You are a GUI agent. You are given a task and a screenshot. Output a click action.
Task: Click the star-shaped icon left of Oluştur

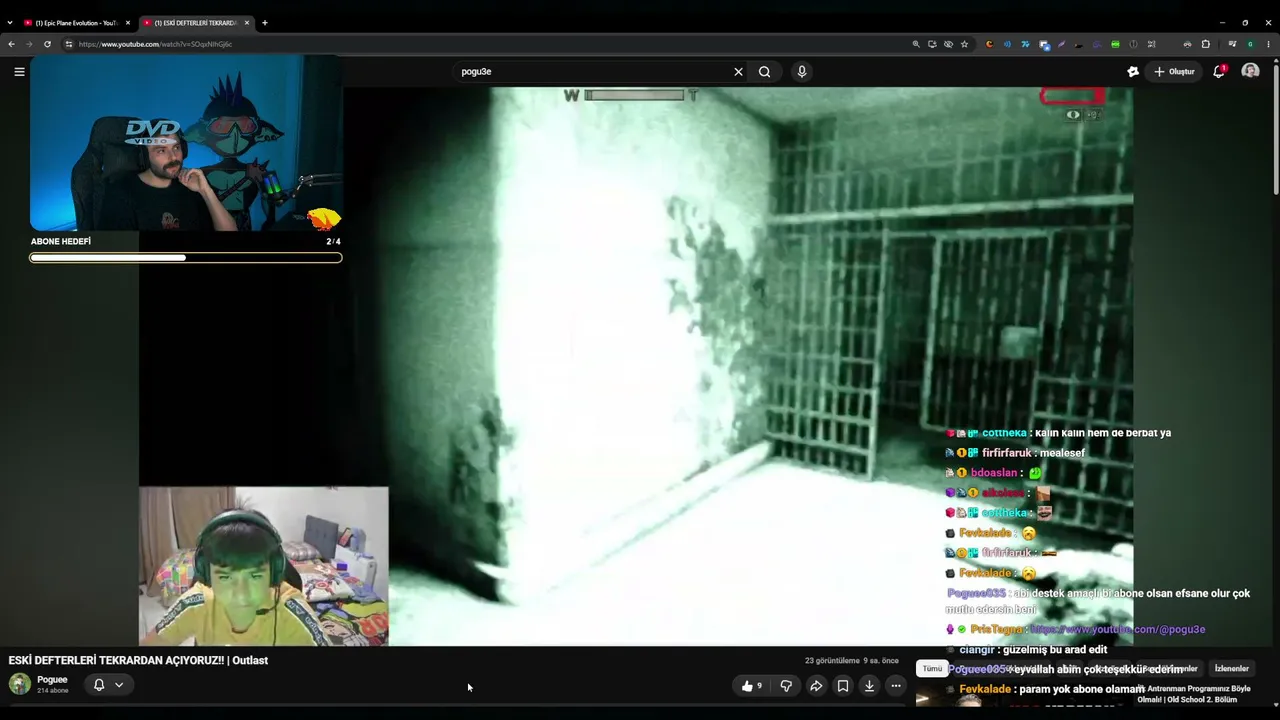click(1133, 72)
